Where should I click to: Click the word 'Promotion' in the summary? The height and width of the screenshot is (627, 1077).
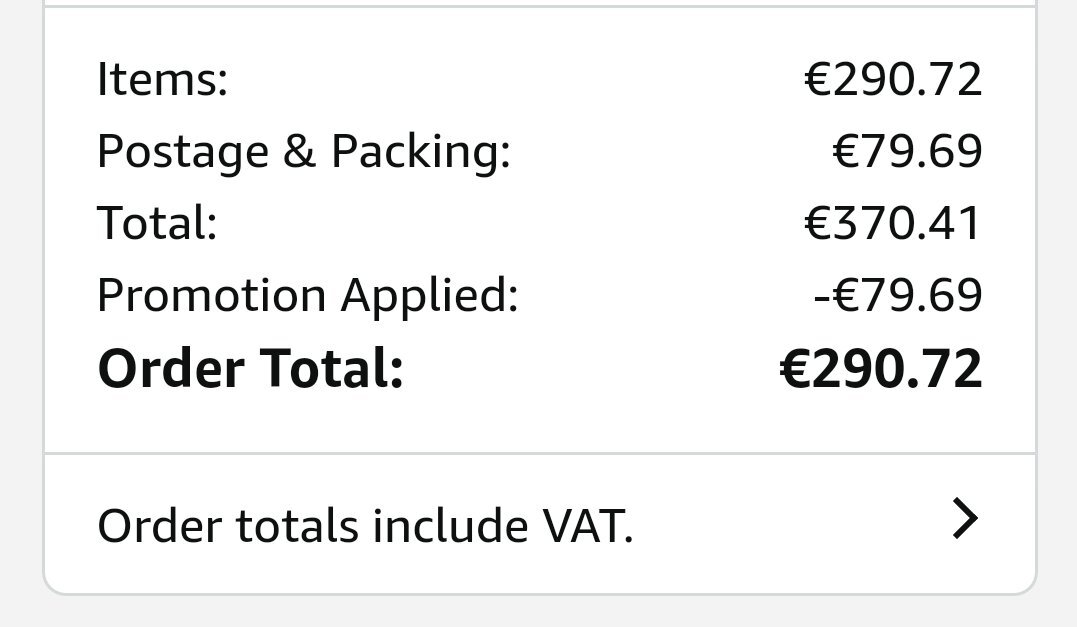point(212,295)
